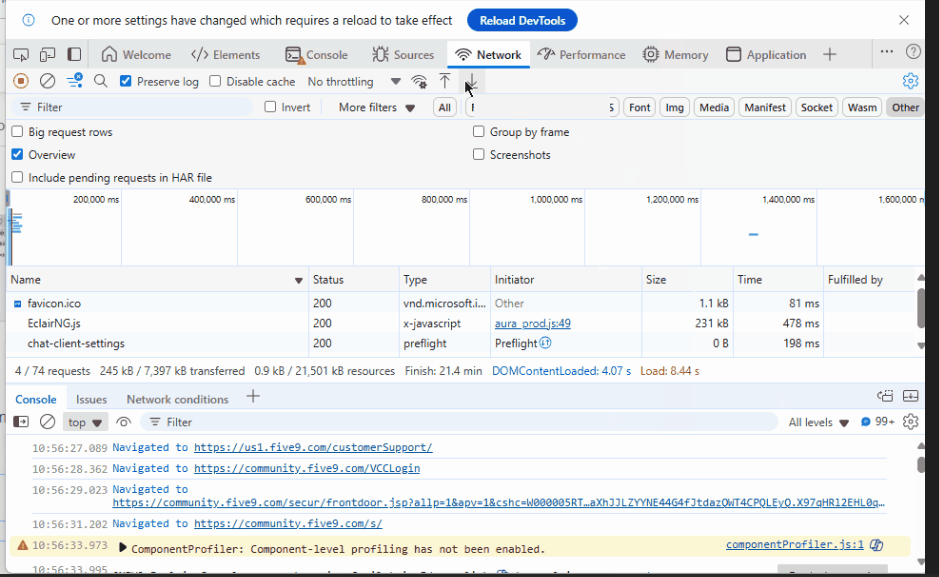Close the reload-required notification bar
939x577 pixels.
point(904,20)
